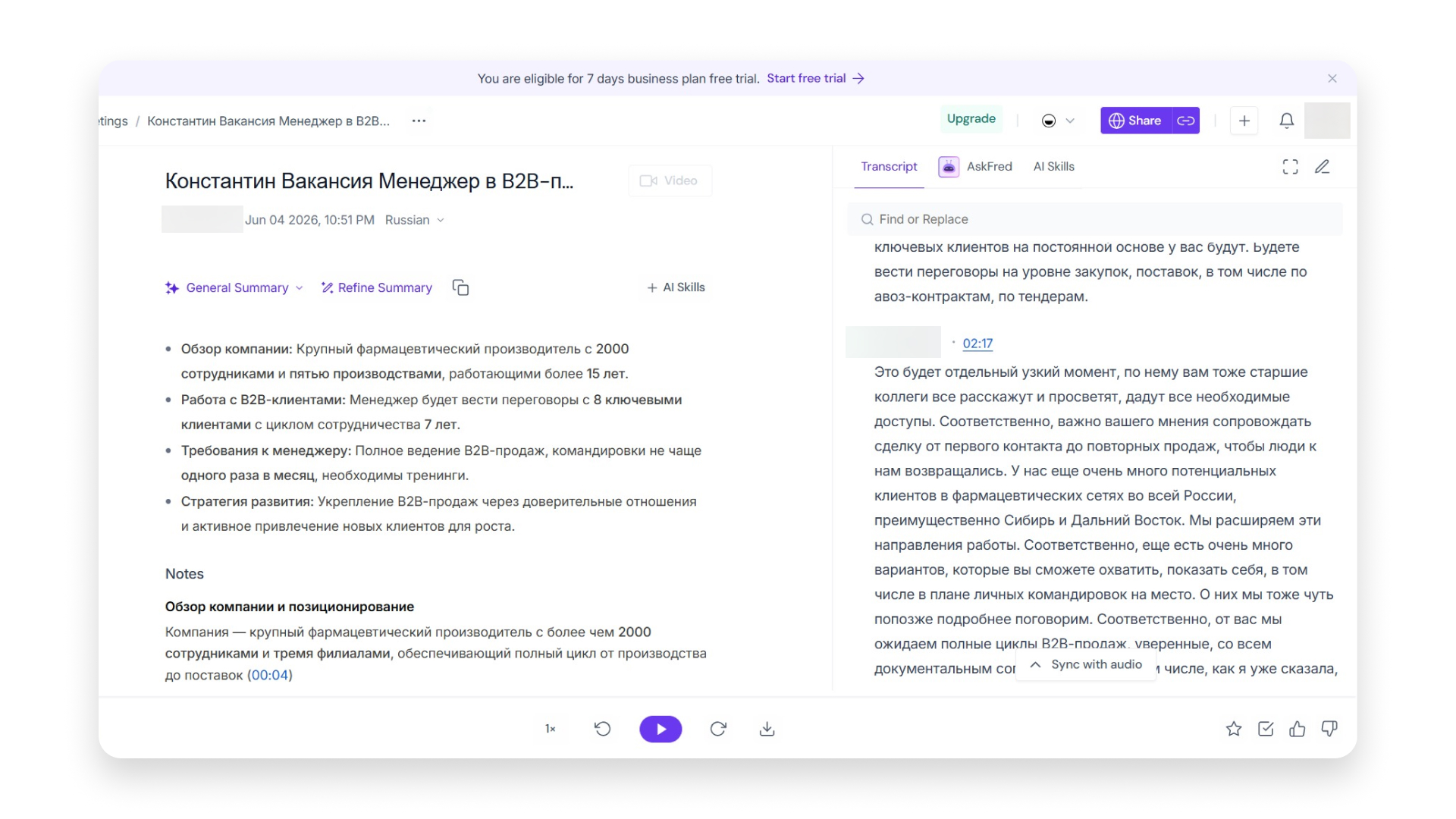Viewport: 1456px width, 819px height.
Task: Download the recording
Action: tap(767, 729)
